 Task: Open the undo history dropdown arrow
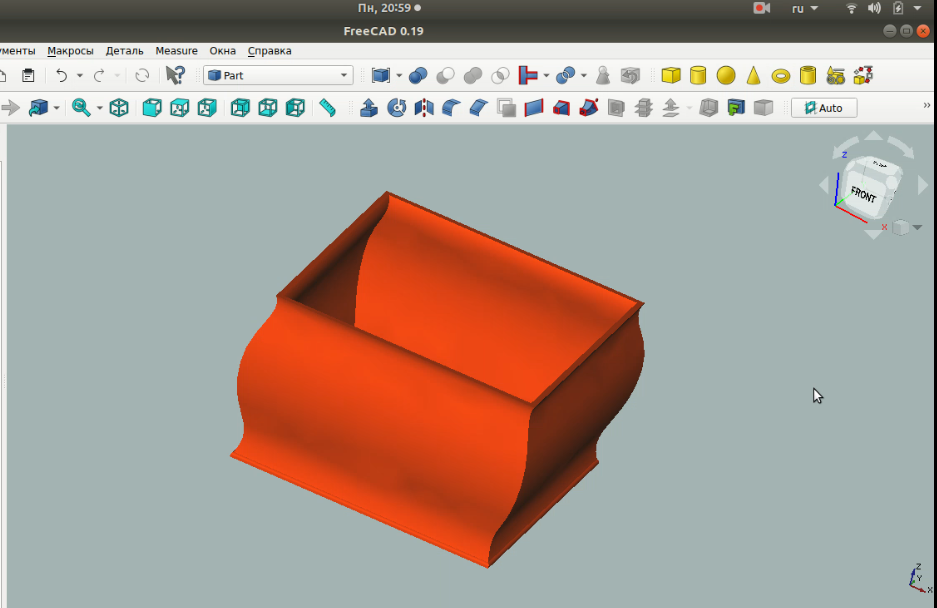(79, 75)
